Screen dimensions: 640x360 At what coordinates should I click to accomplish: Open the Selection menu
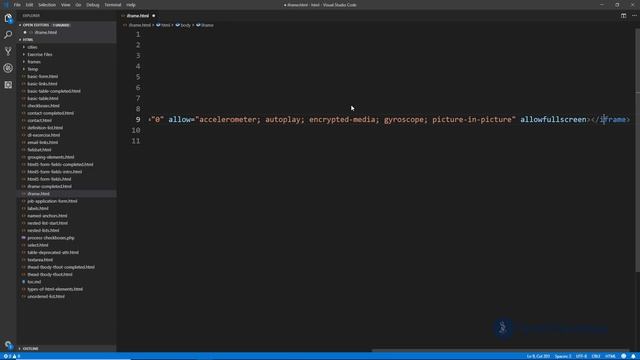coord(47,5)
